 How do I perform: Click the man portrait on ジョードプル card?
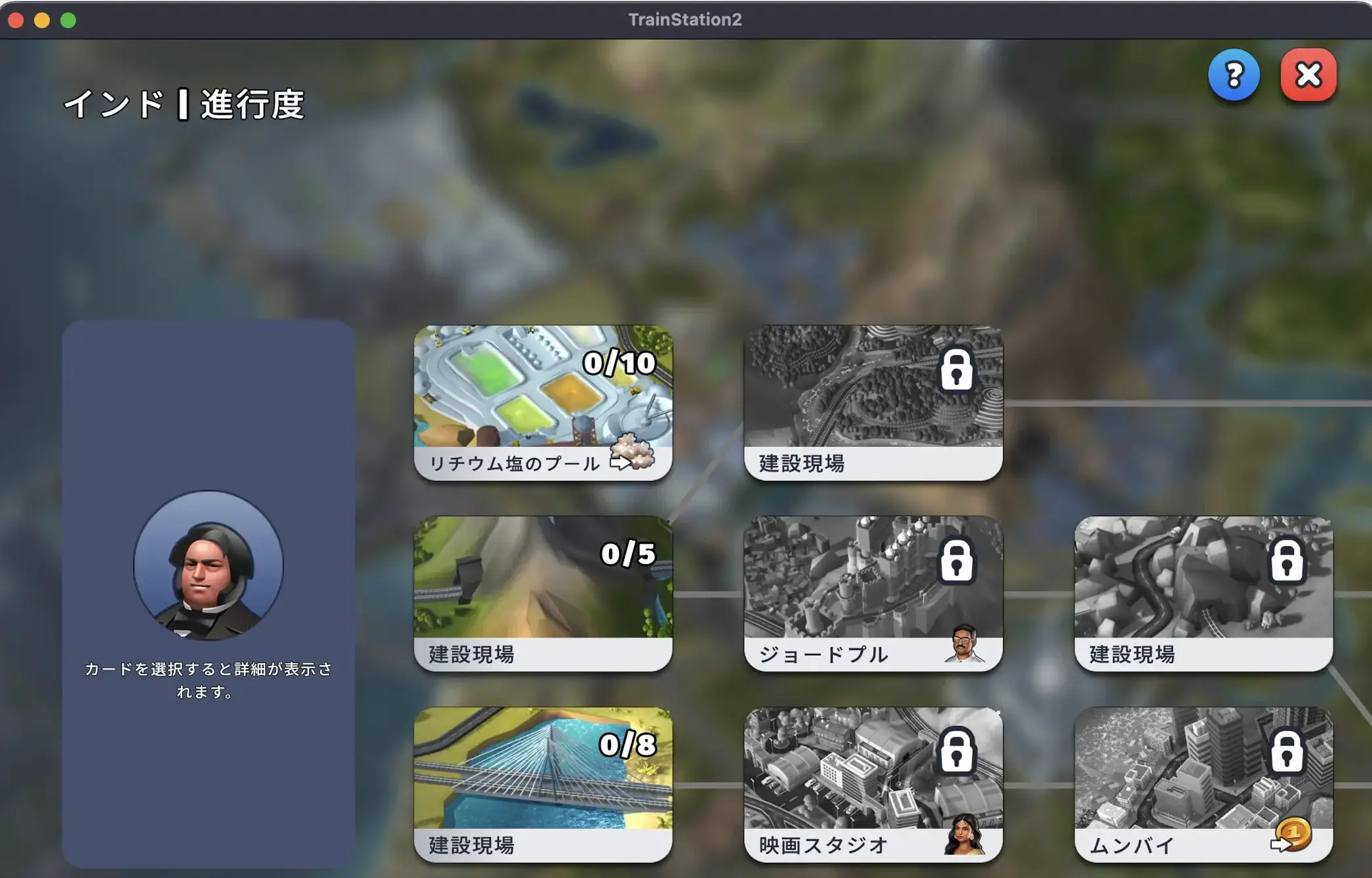pyautogui.click(x=964, y=643)
